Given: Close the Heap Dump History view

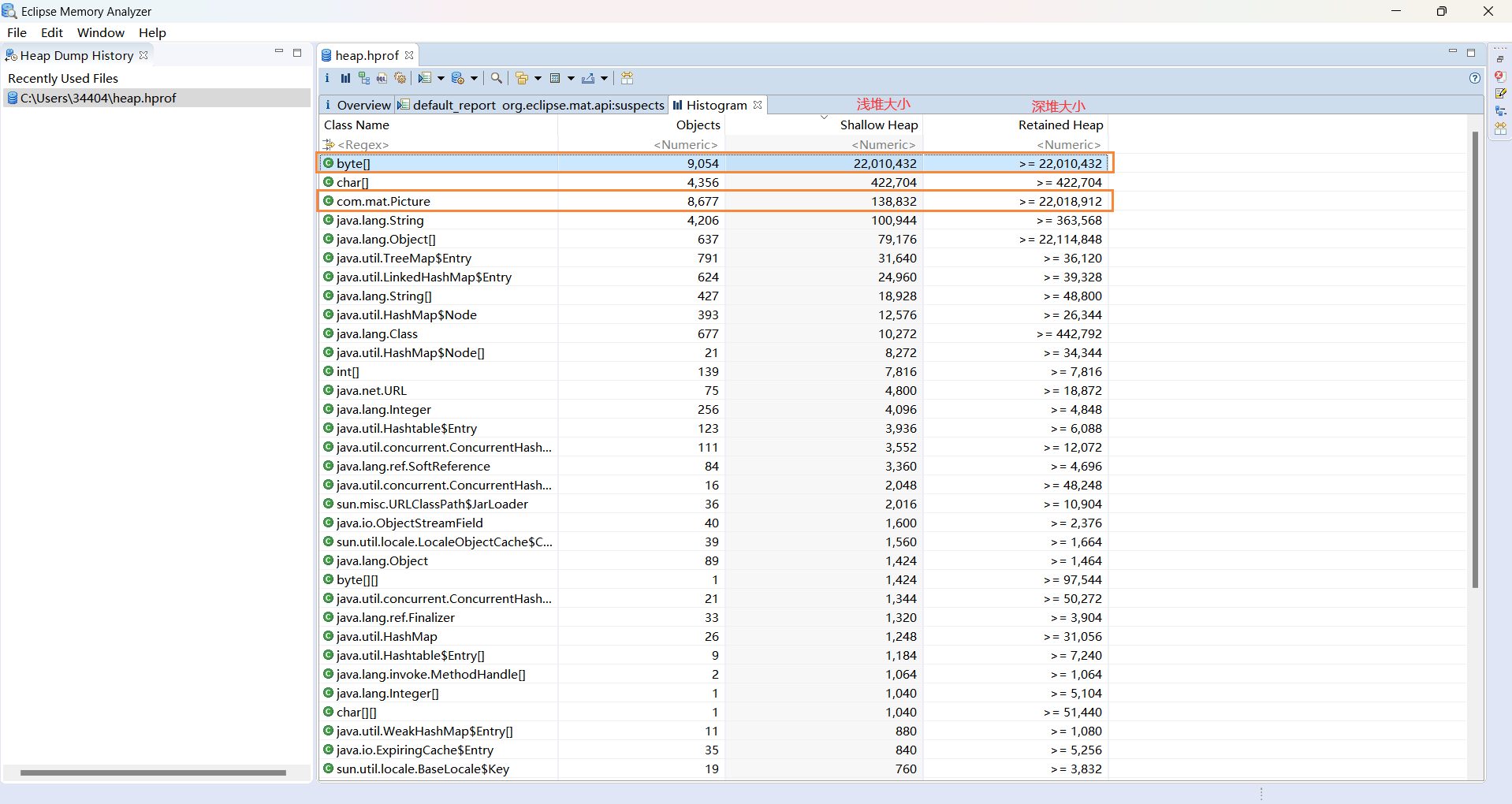Looking at the screenshot, I should click(143, 55).
